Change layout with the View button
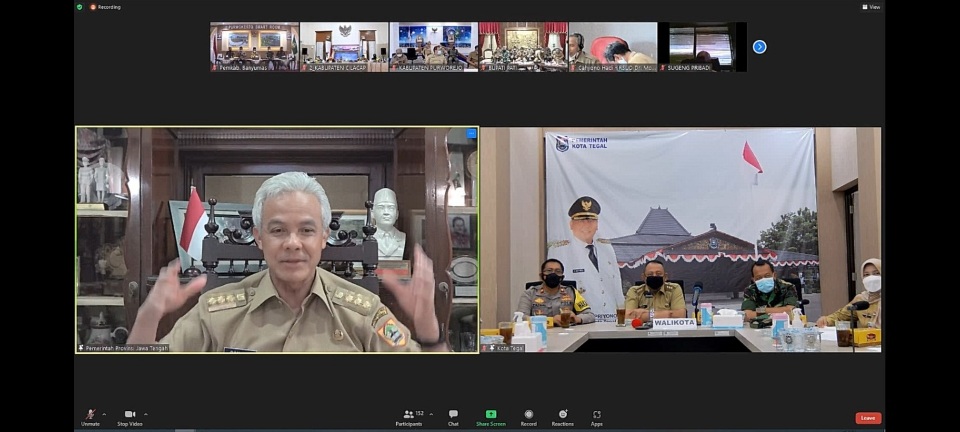The height and width of the screenshot is (432, 960). click(871, 7)
